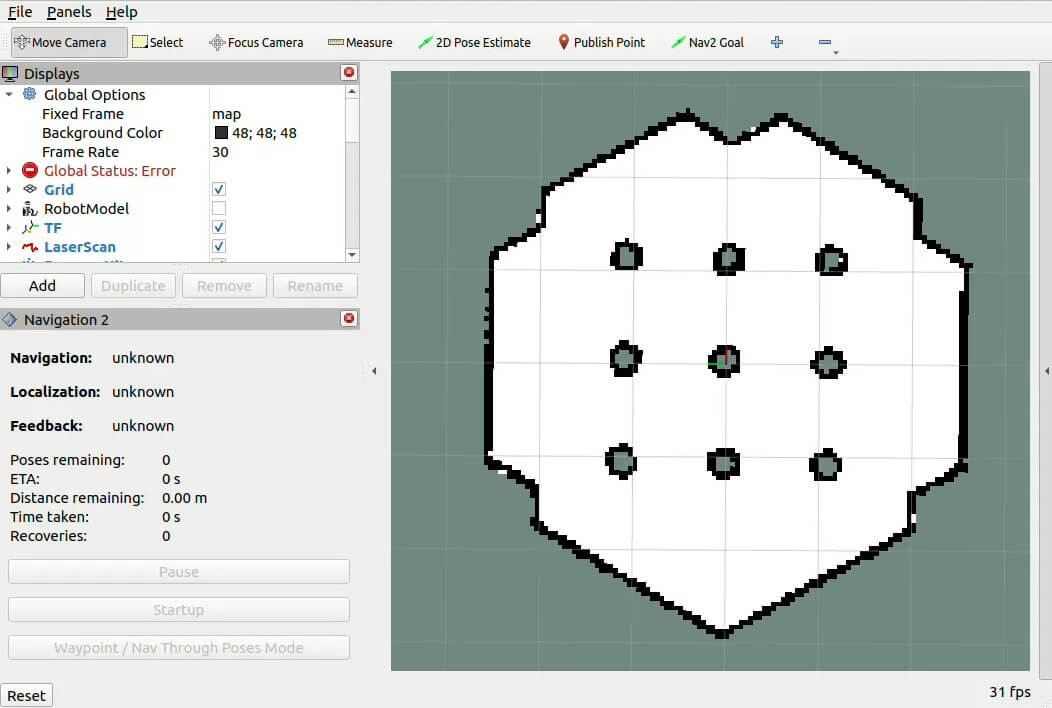Activate the 2D Pose Estimate tool
Image resolution: width=1052 pixels, height=708 pixels.
coord(474,42)
